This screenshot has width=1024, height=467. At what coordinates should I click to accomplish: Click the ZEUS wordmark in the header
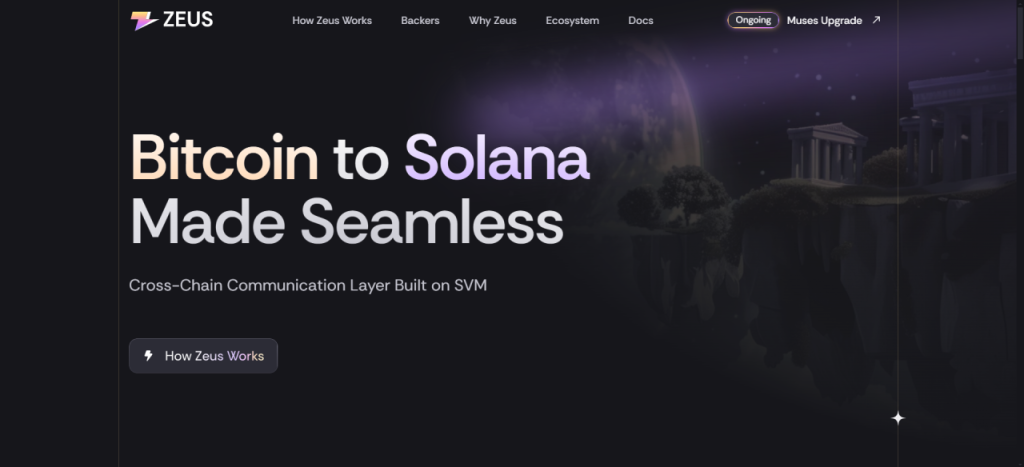pos(188,20)
